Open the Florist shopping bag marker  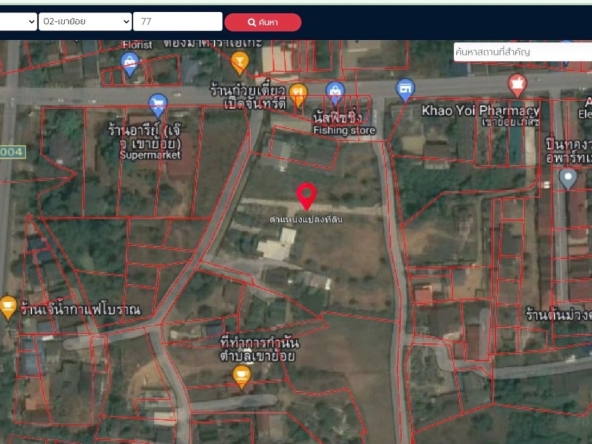[x=130, y=64]
